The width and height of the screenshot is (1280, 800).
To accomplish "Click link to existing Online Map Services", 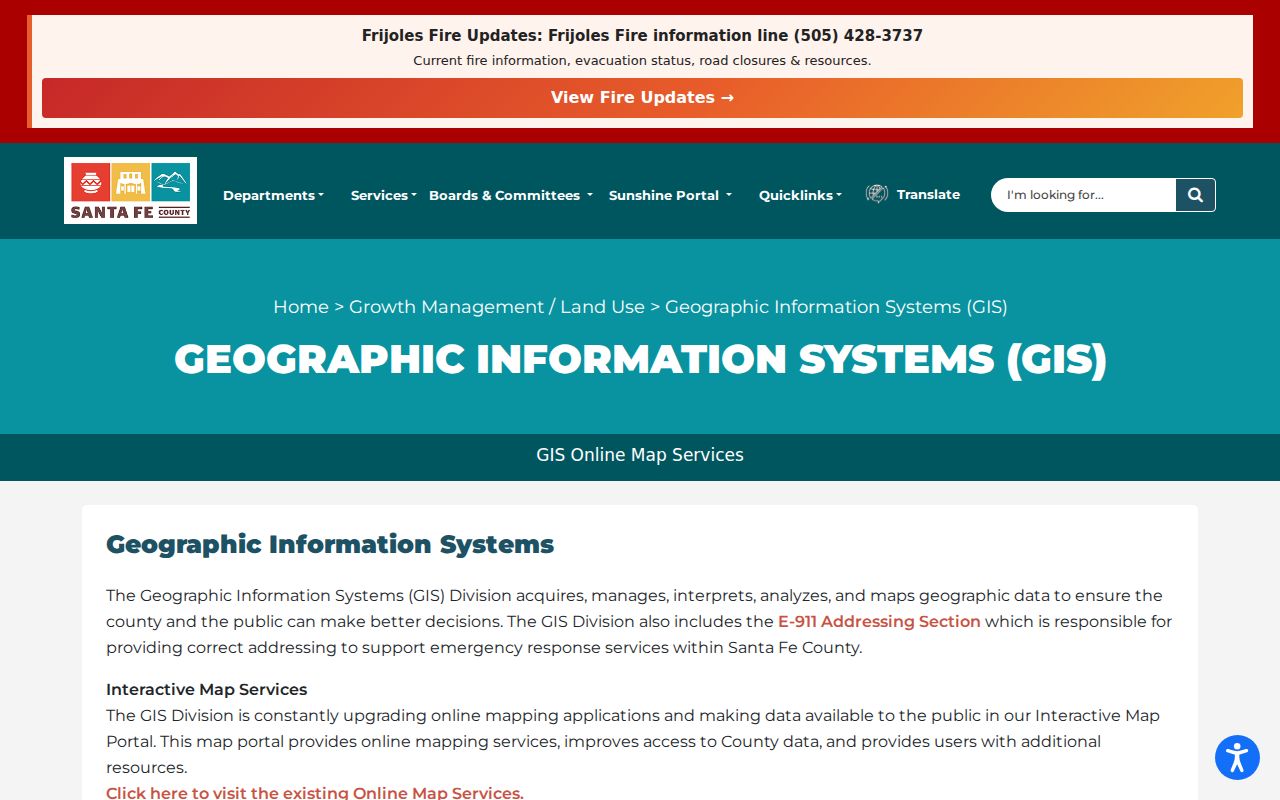I will click(x=315, y=793).
